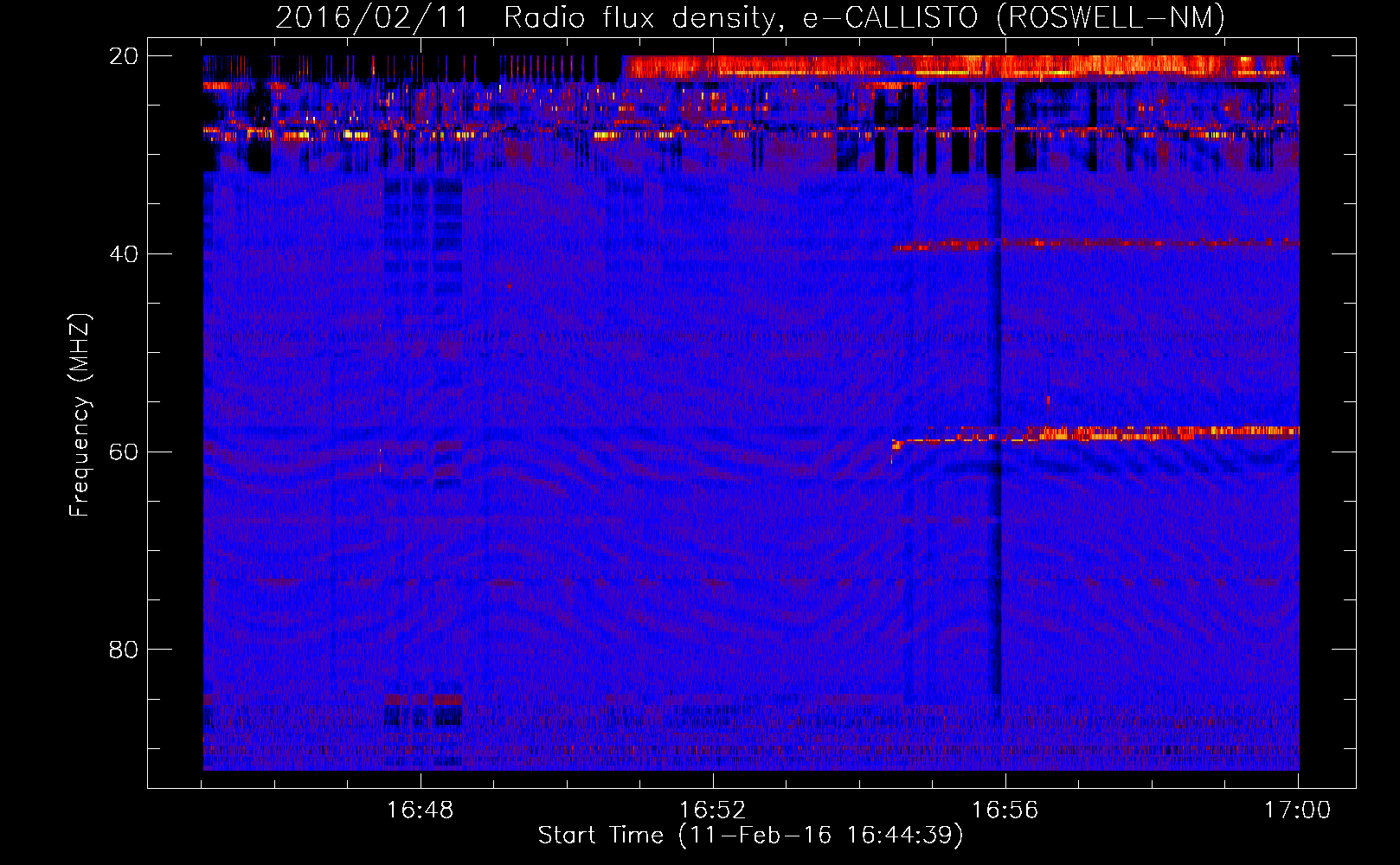Click the Frequency (MHZ) axis label
The height and width of the screenshot is (865, 1400).
point(80,414)
